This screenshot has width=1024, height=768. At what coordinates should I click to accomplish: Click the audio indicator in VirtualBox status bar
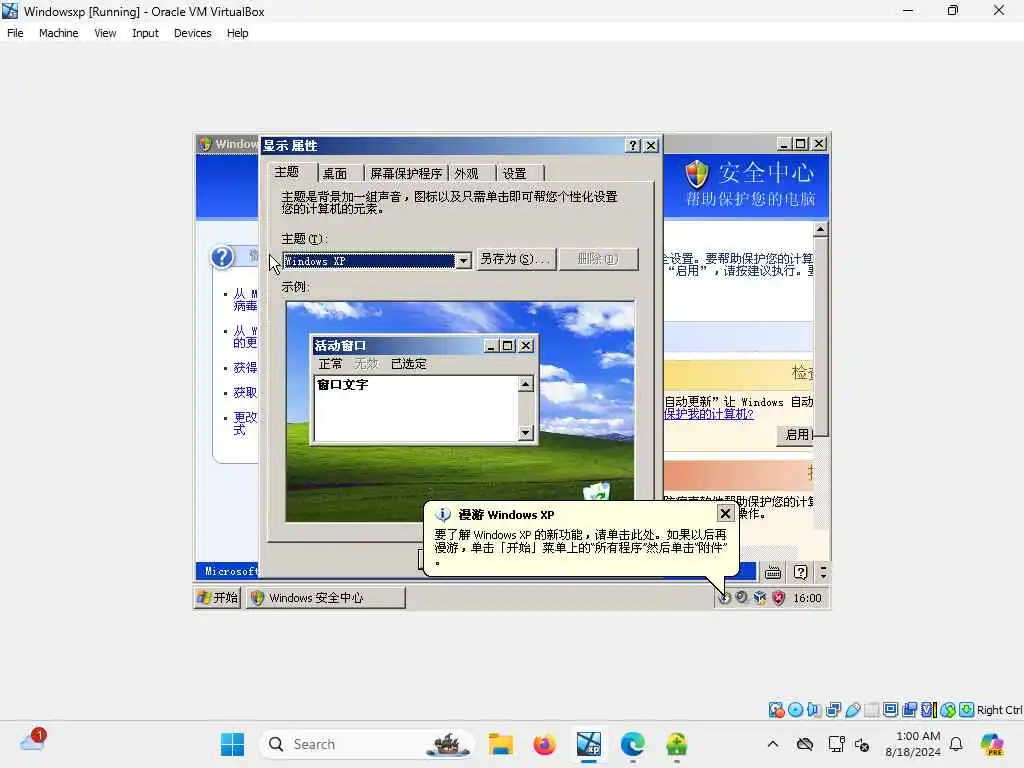(x=814, y=710)
